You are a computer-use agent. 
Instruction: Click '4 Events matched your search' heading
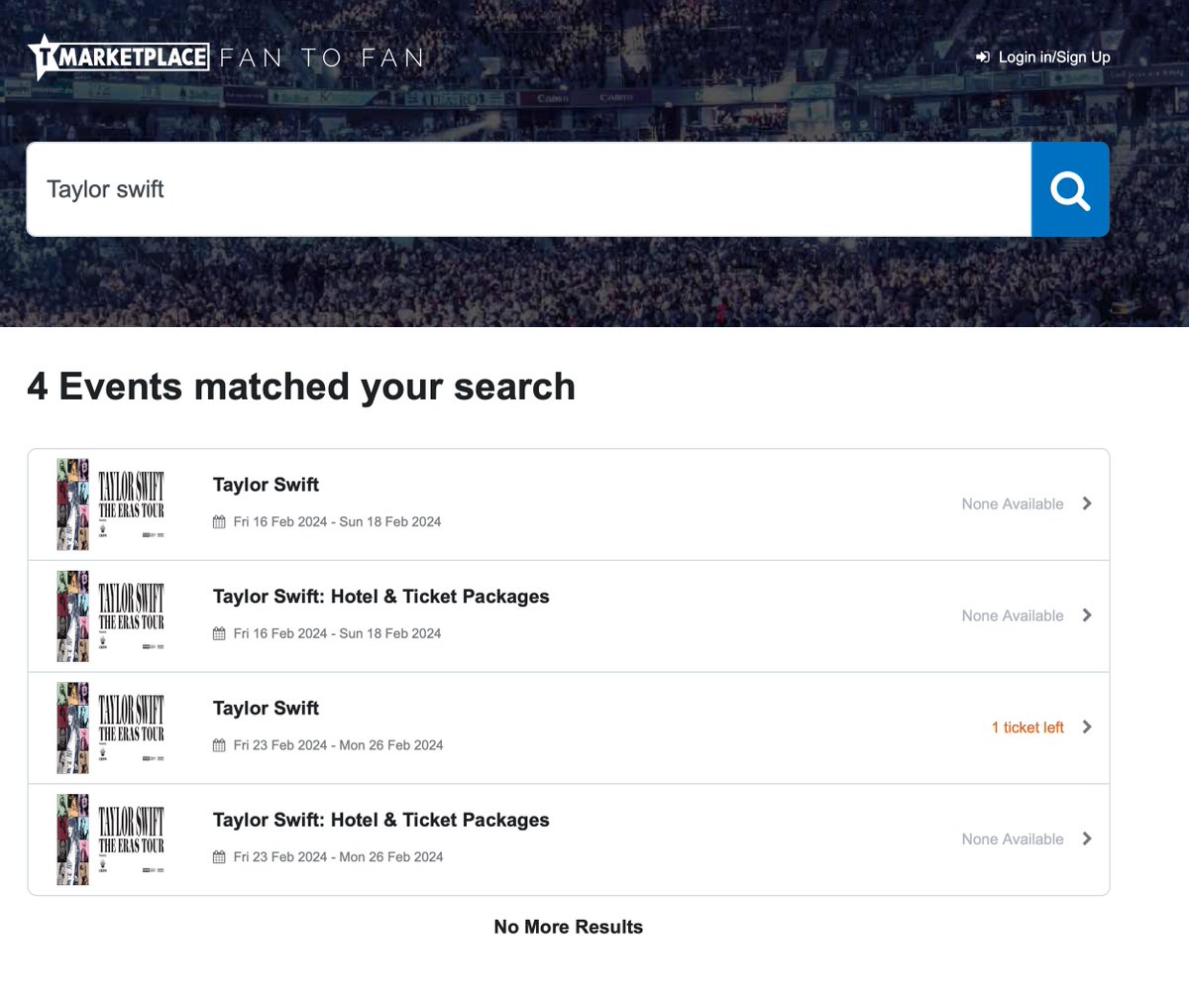pos(301,387)
